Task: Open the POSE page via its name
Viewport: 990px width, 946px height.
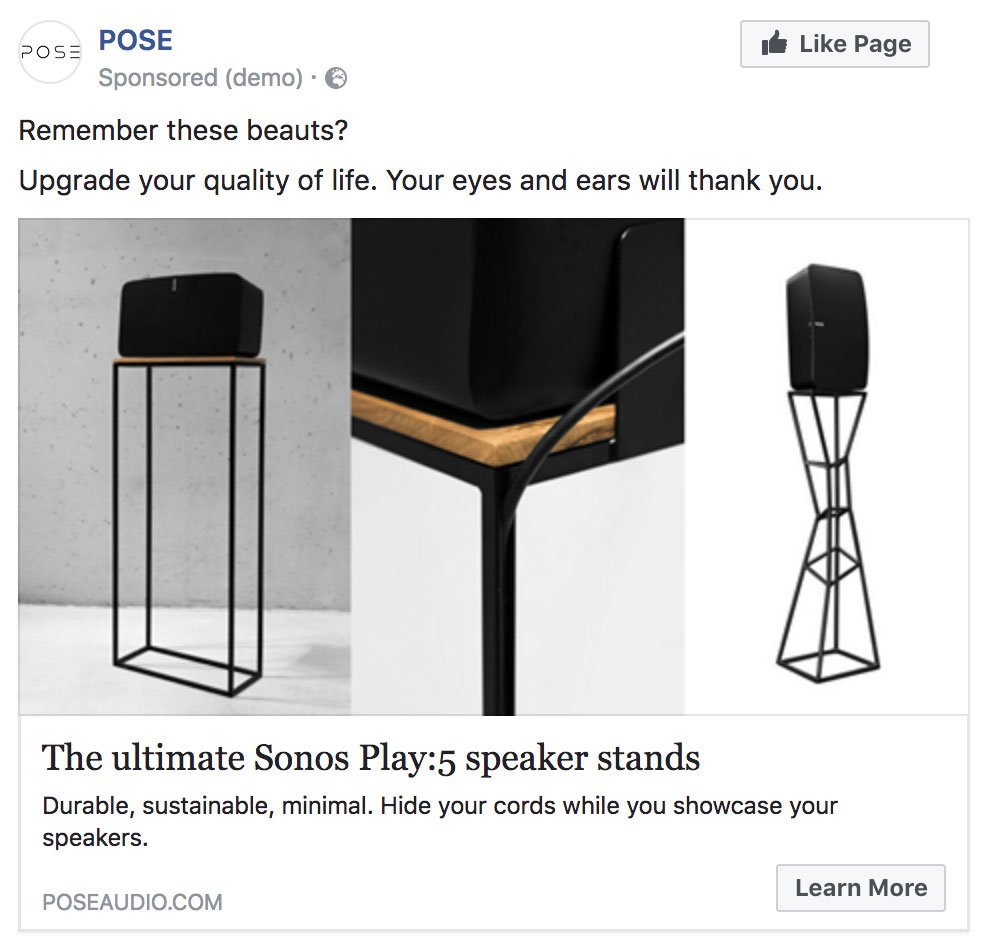Action: tap(135, 39)
